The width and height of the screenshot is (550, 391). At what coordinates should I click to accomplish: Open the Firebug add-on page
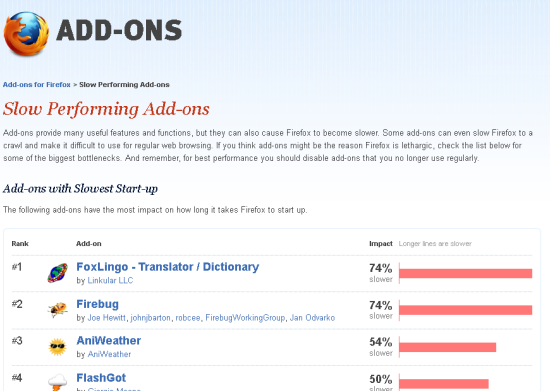tap(98, 304)
